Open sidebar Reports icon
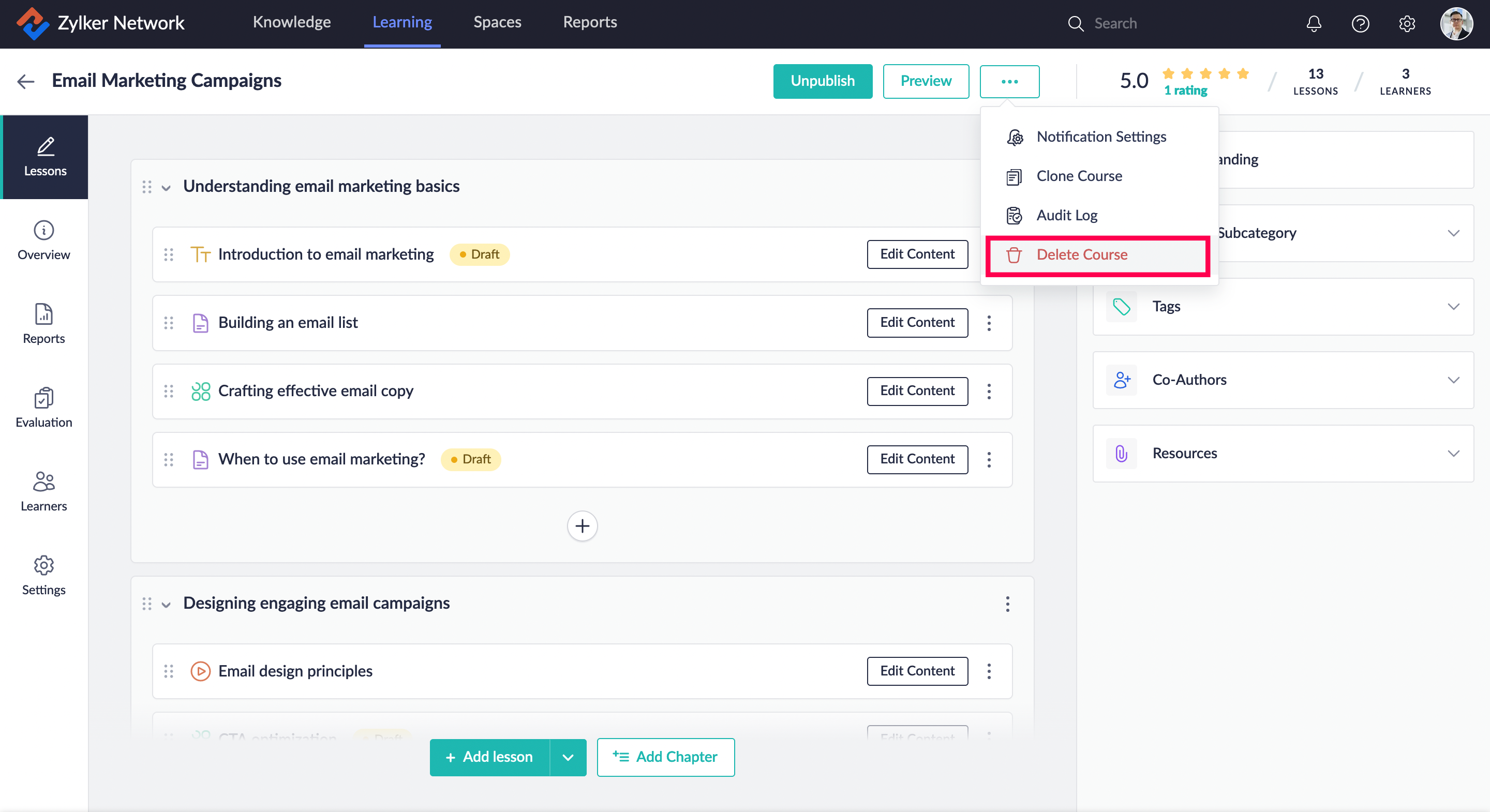Viewport: 1490px width, 812px height. pyautogui.click(x=44, y=323)
